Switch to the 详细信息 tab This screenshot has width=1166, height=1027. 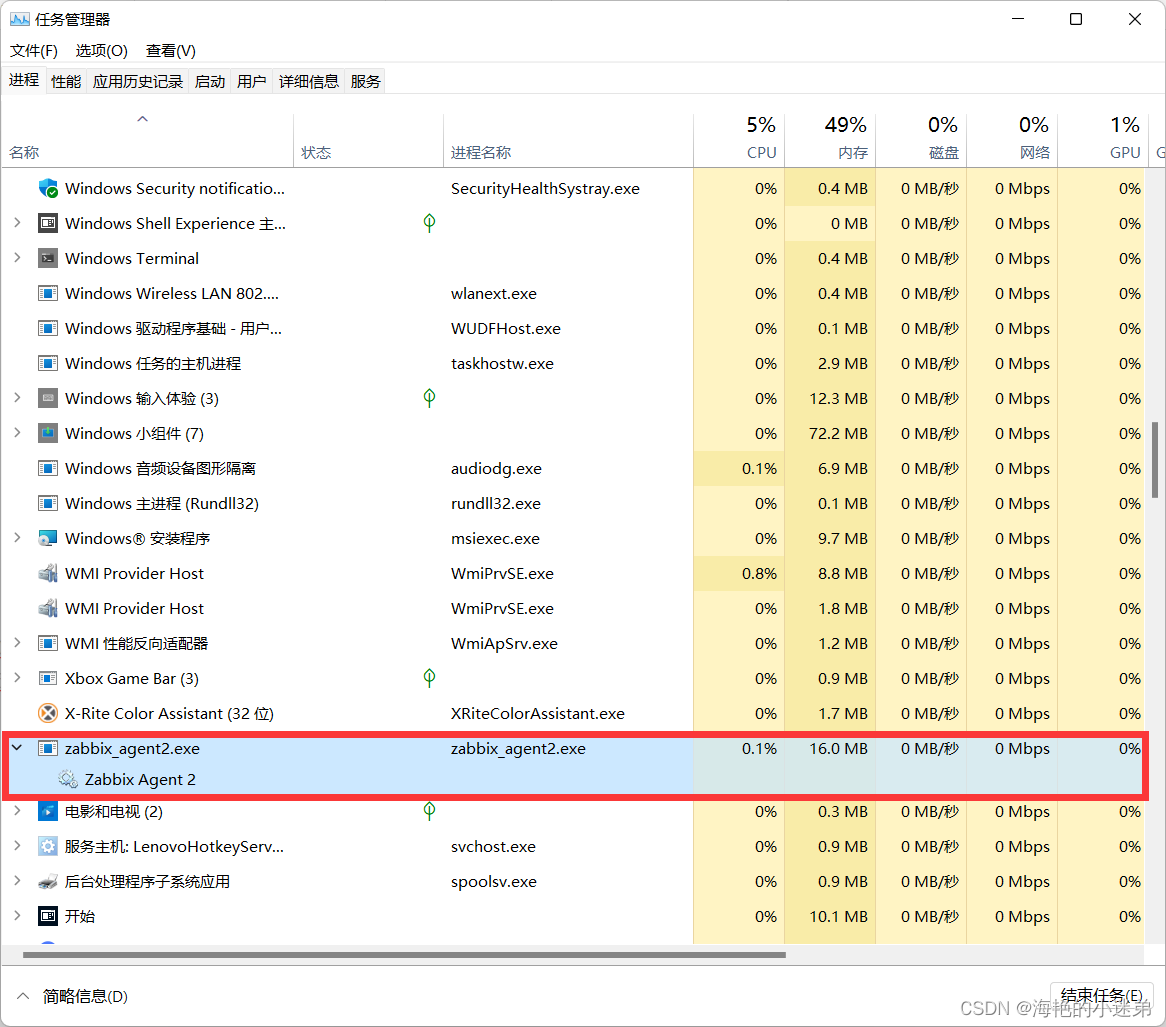point(309,81)
